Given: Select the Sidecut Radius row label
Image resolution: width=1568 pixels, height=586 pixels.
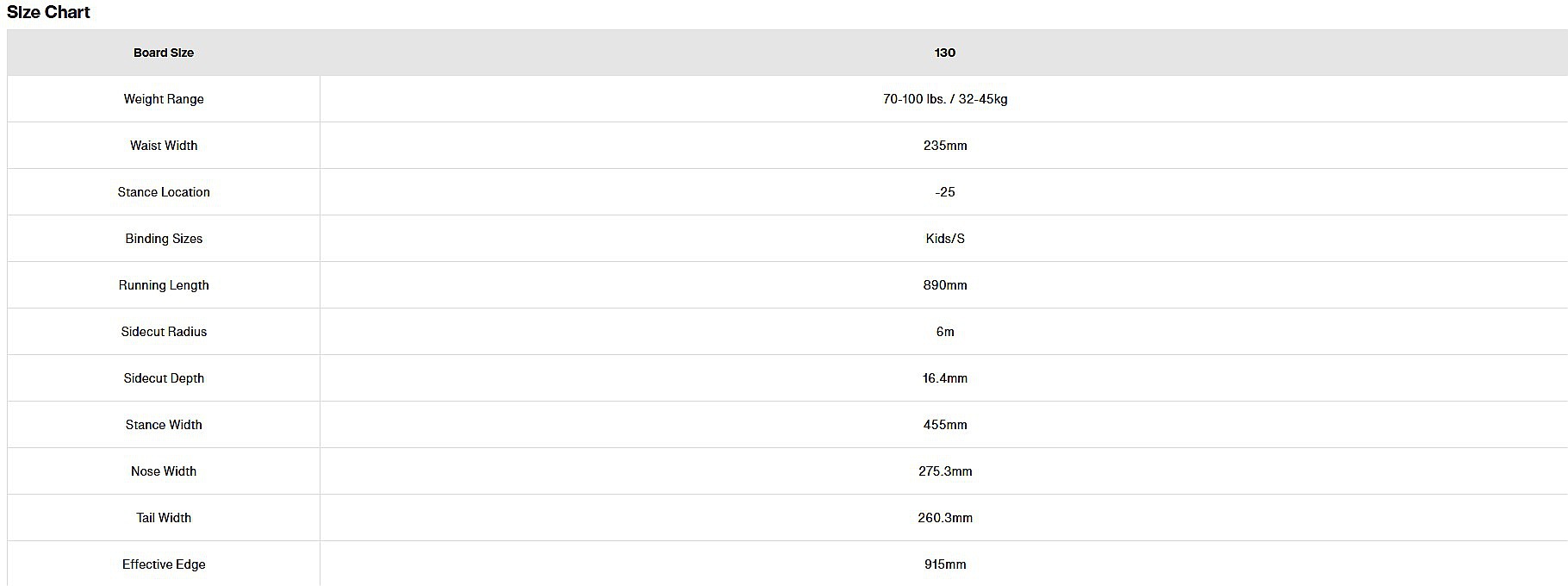Looking at the screenshot, I should [164, 332].
